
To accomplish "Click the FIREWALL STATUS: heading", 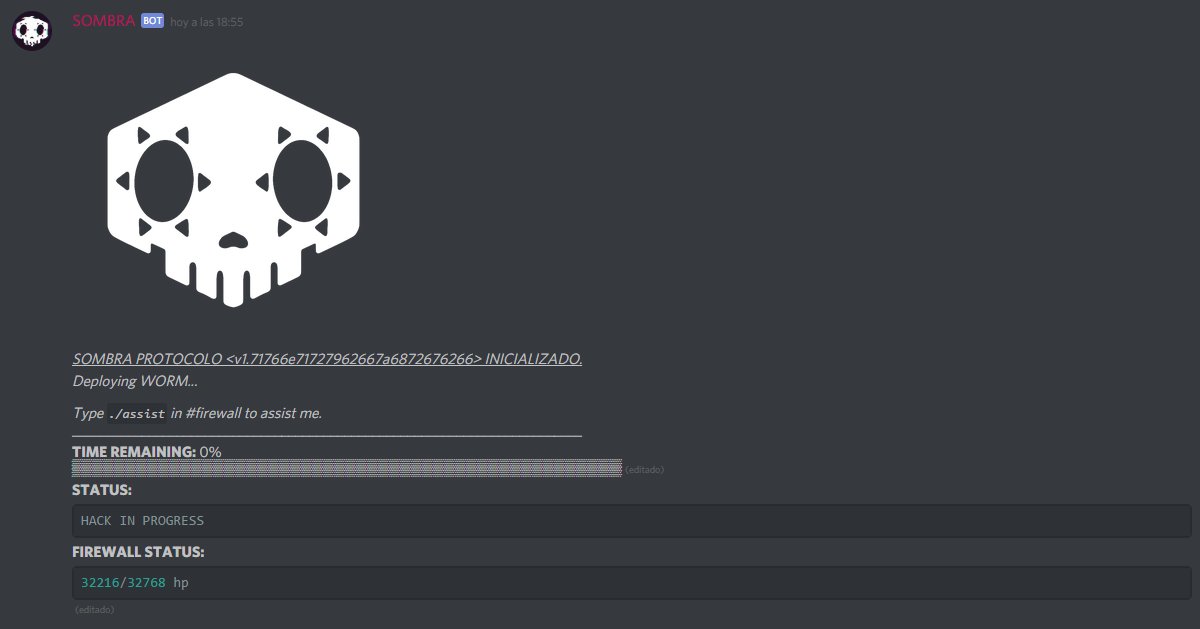I will pos(138,552).
